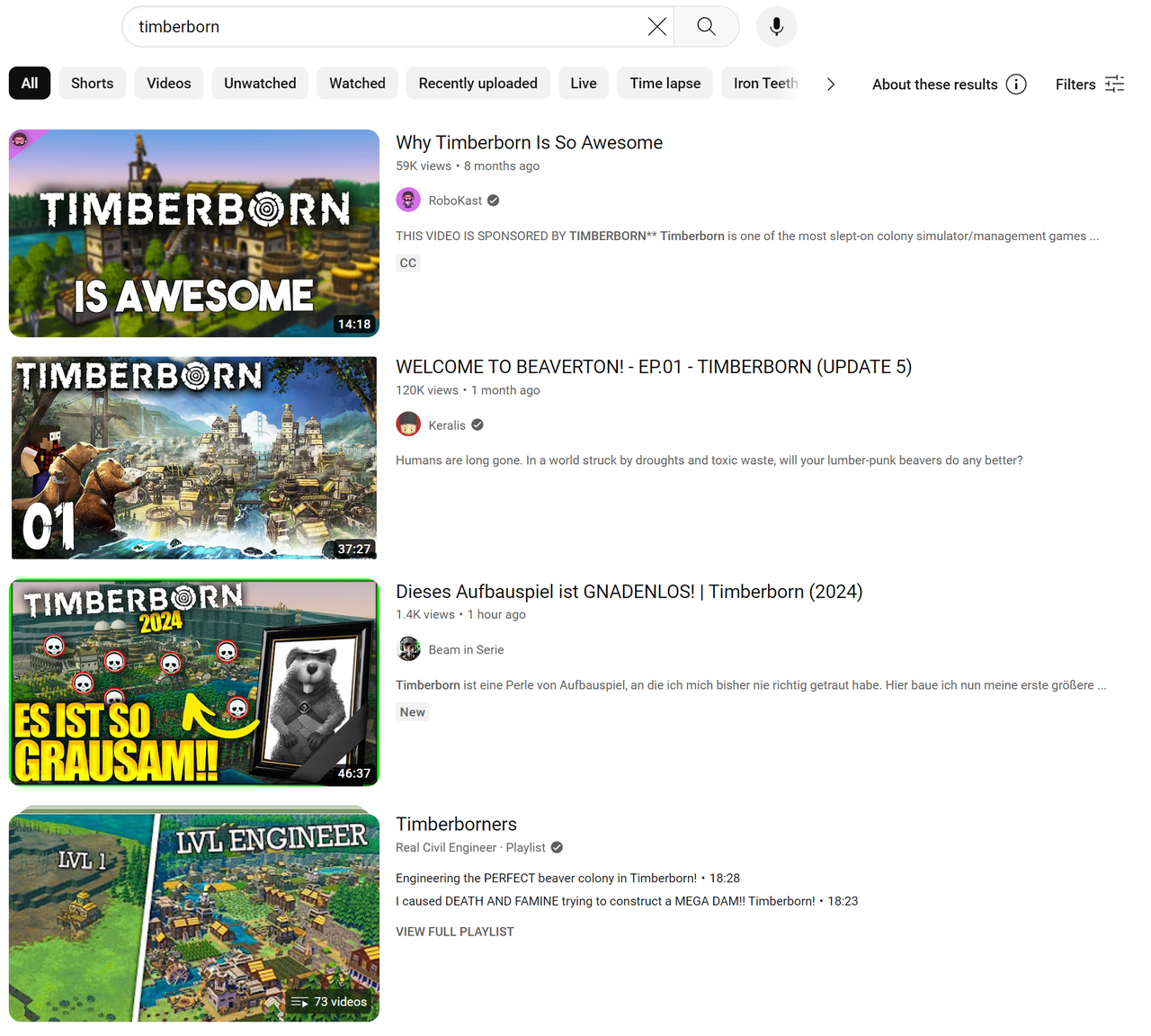This screenshot has width=1151, height=1036.
Task: Select the Recently uploaded chip
Action: tap(477, 84)
